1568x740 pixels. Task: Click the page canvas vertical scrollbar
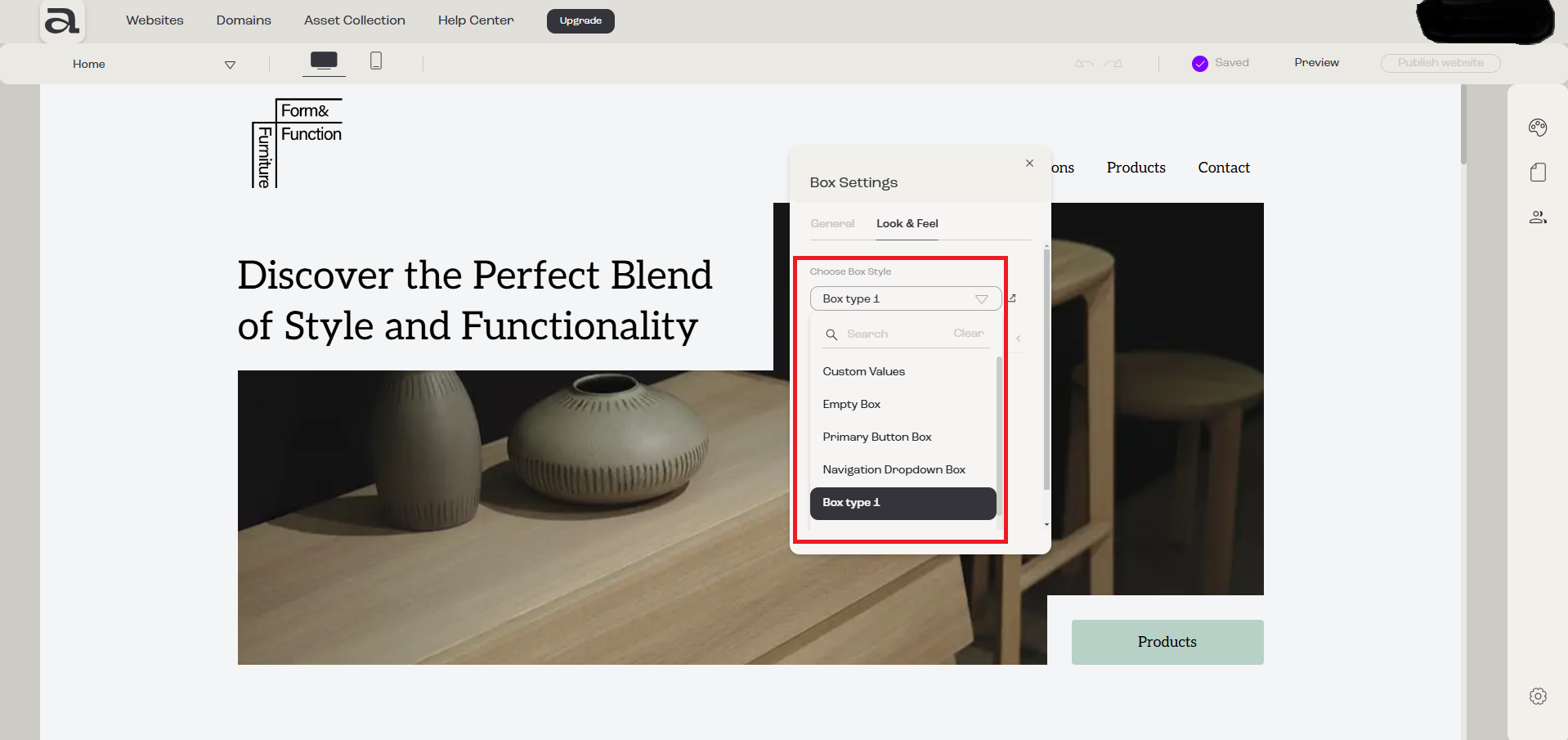tap(1463, 124)
